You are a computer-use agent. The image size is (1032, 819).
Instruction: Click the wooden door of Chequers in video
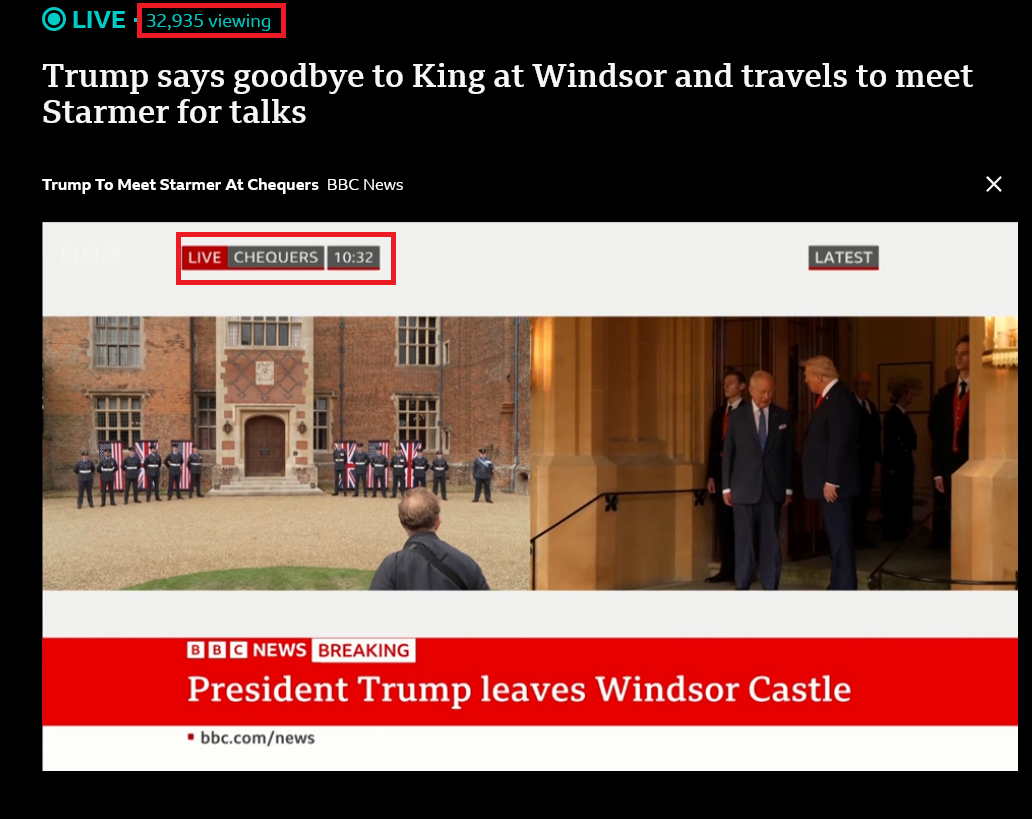click(265, 446)
